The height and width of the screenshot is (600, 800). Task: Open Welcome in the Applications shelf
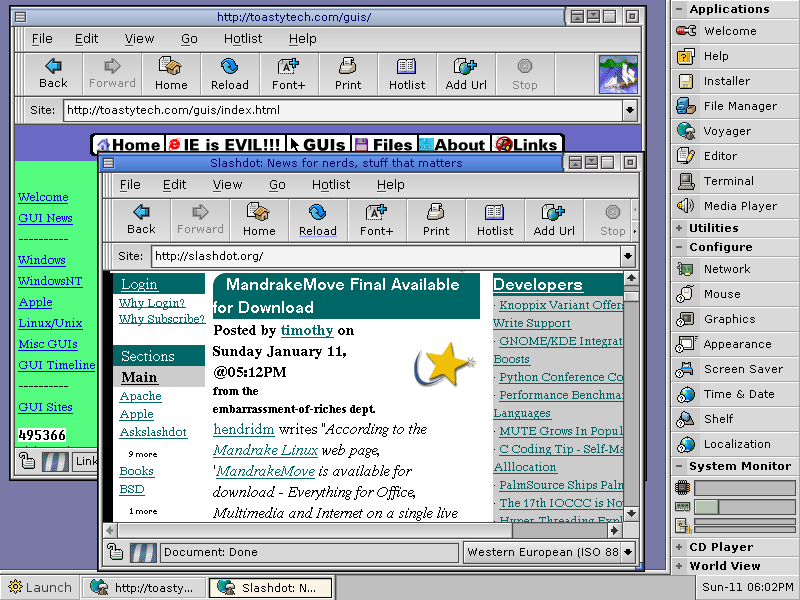735,31
